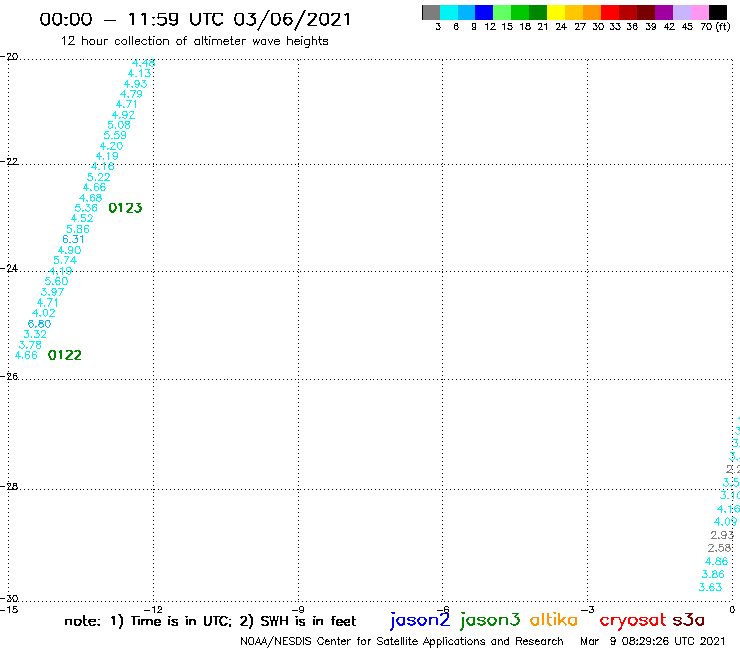Click the jason3 satellite legend label
740x650 pixels.
[490, 620]
